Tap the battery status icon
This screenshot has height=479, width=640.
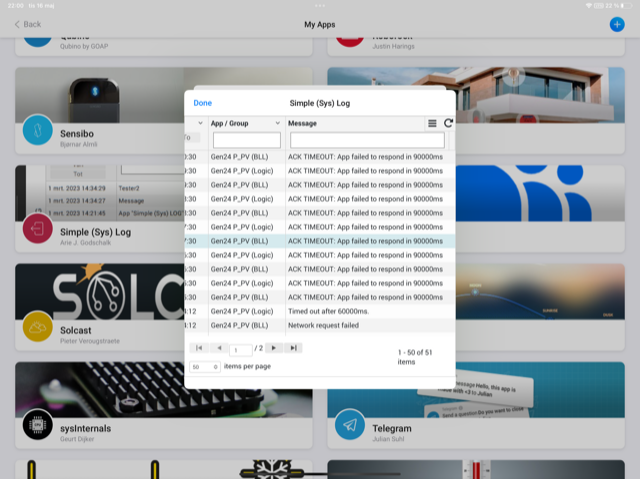(x=628, y=6)
